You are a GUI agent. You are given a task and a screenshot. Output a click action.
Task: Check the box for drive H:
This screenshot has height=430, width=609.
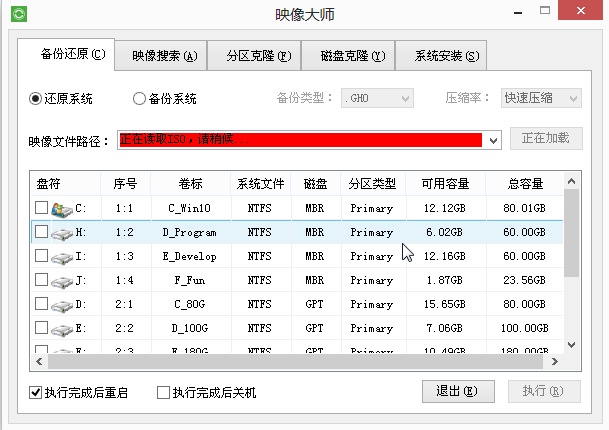[x=42, y=232]
